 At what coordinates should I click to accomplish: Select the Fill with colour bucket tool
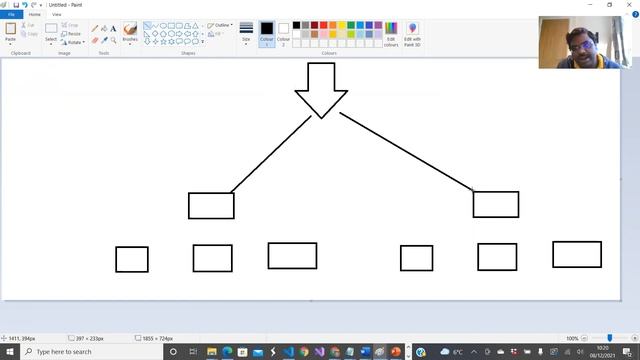point(104,29)
